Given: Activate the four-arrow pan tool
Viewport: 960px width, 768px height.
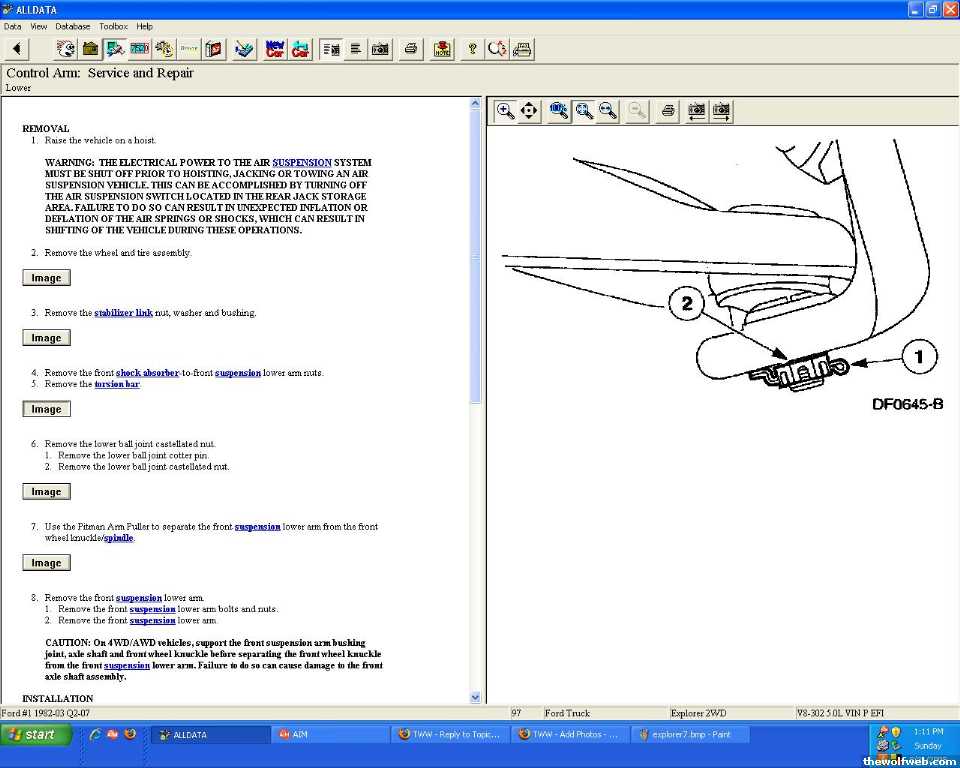Looking at the screenshot, I should (x=530, y=111).
